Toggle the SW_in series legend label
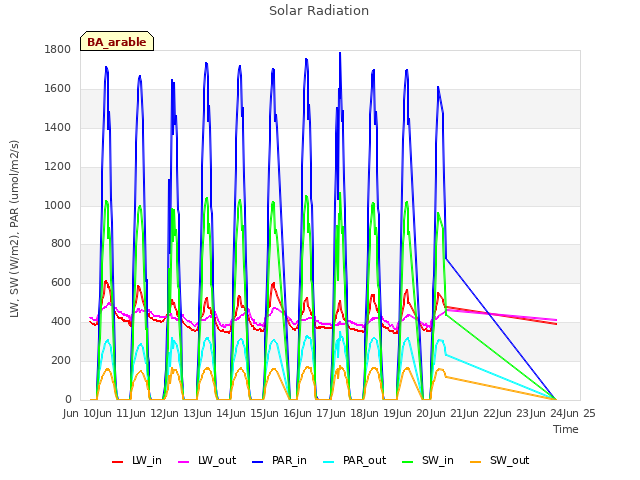This screenshot has height=480, width=640. coord(438,460)
